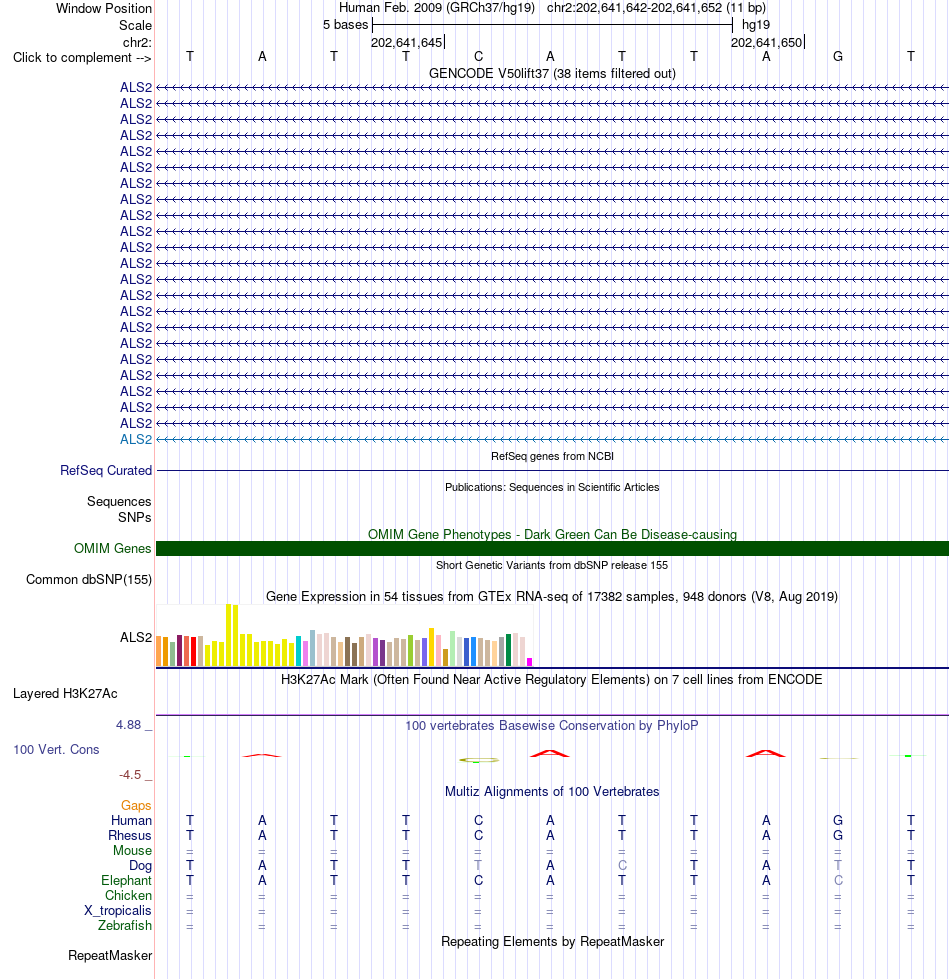950x979 pixels.
Task: Select the Chicken alignment row label
Action: 128,895
